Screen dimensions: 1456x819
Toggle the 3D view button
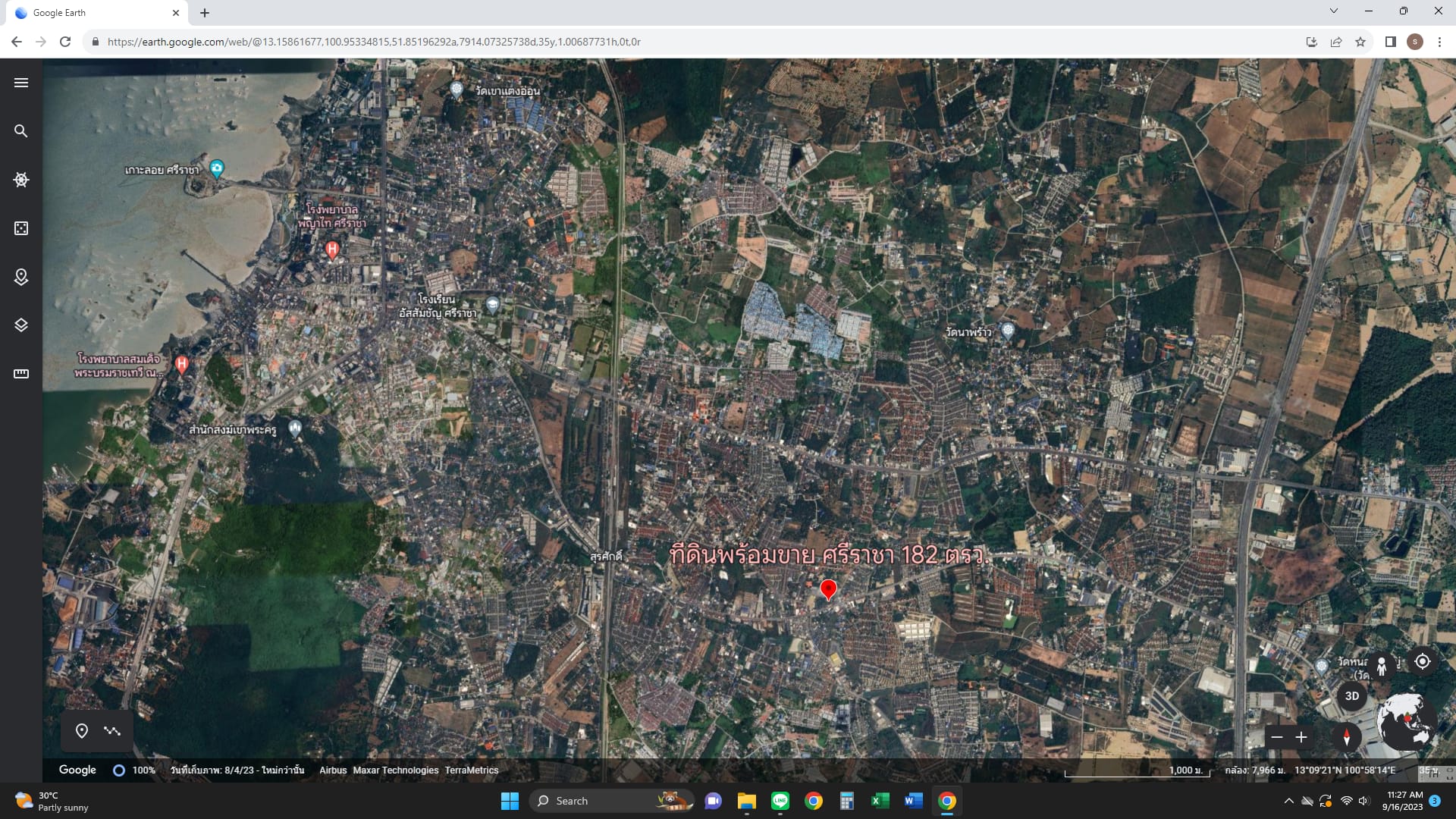coord(1351,696)
